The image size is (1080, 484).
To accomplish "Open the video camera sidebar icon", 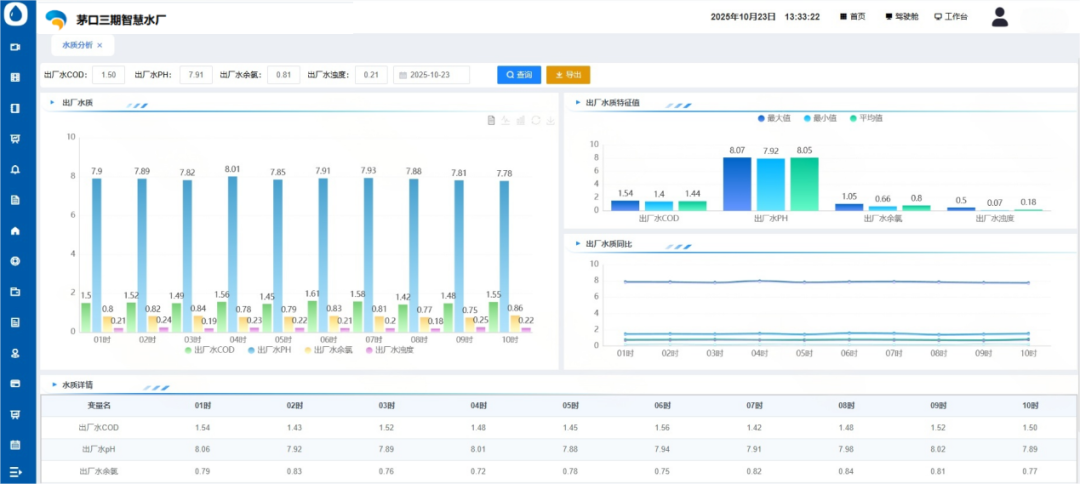I will pyautogui.click(x=15, y=47).
